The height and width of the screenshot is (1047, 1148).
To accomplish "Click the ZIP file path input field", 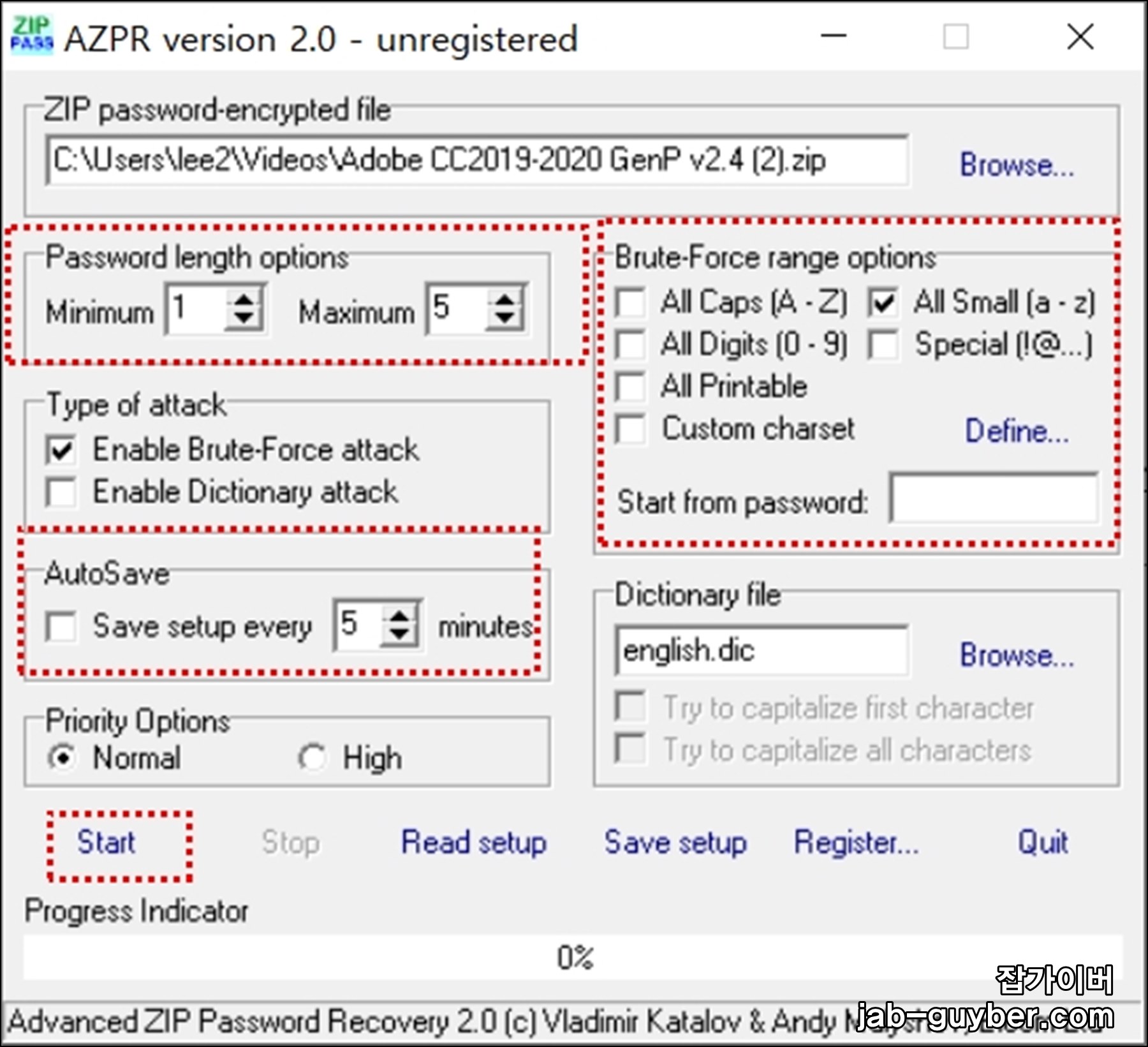I will coord(477,160).
